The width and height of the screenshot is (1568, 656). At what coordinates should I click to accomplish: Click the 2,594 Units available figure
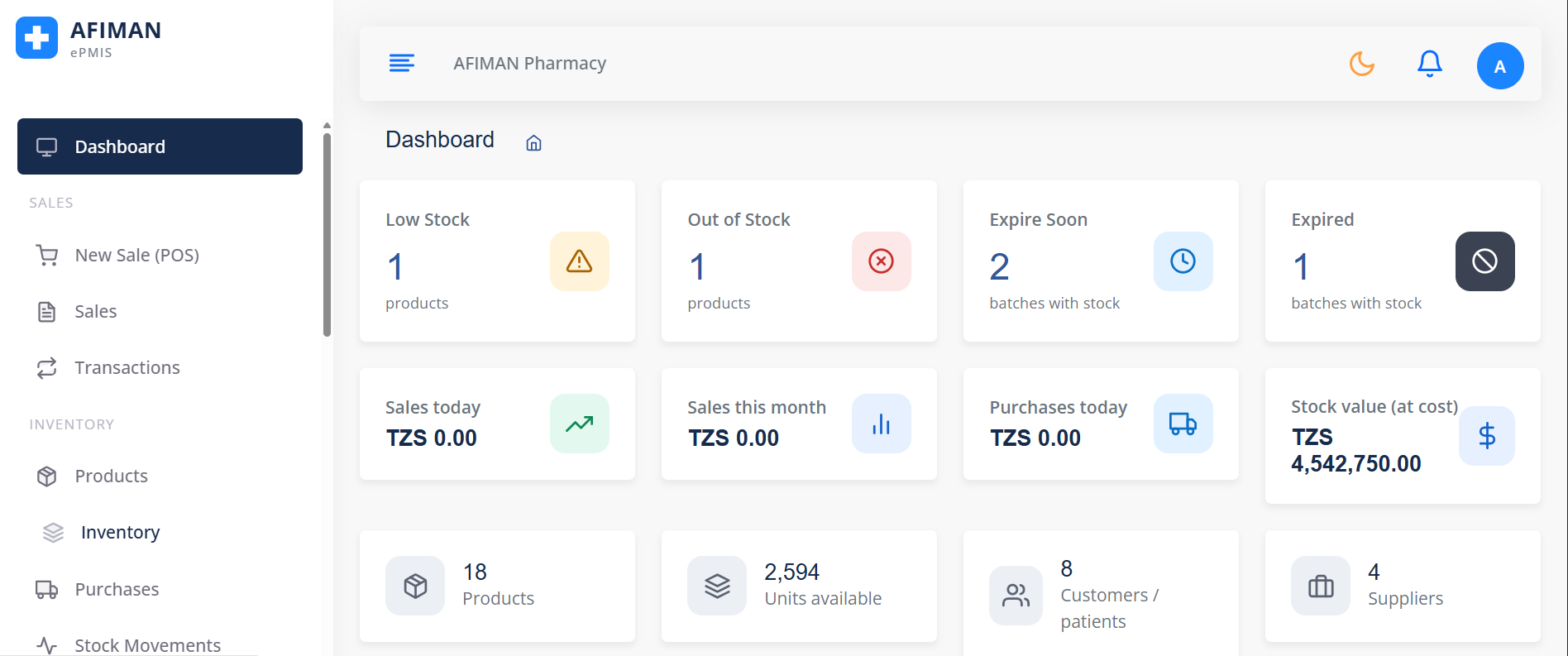pos(791,572)
